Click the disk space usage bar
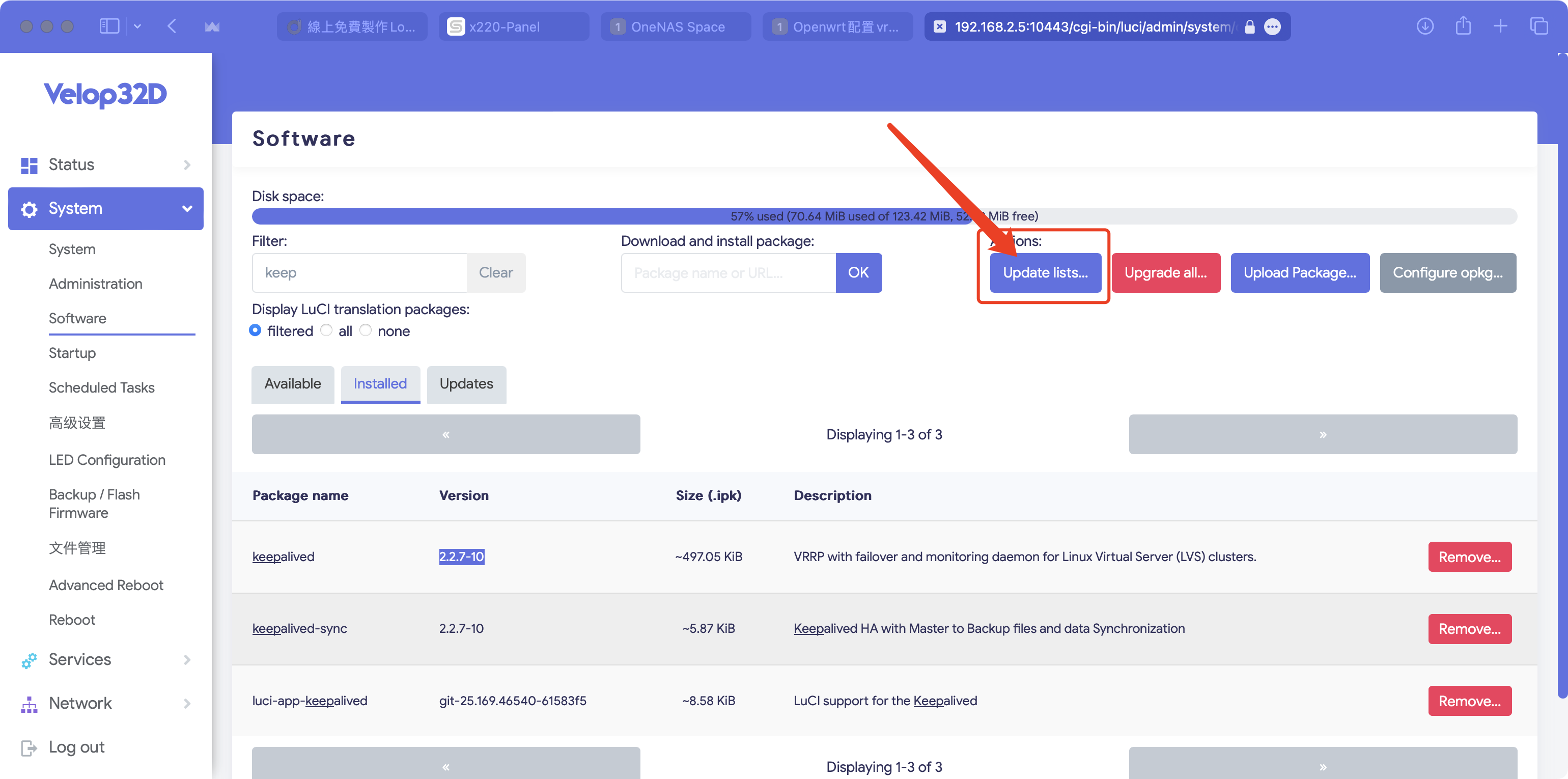 [884, 216]
